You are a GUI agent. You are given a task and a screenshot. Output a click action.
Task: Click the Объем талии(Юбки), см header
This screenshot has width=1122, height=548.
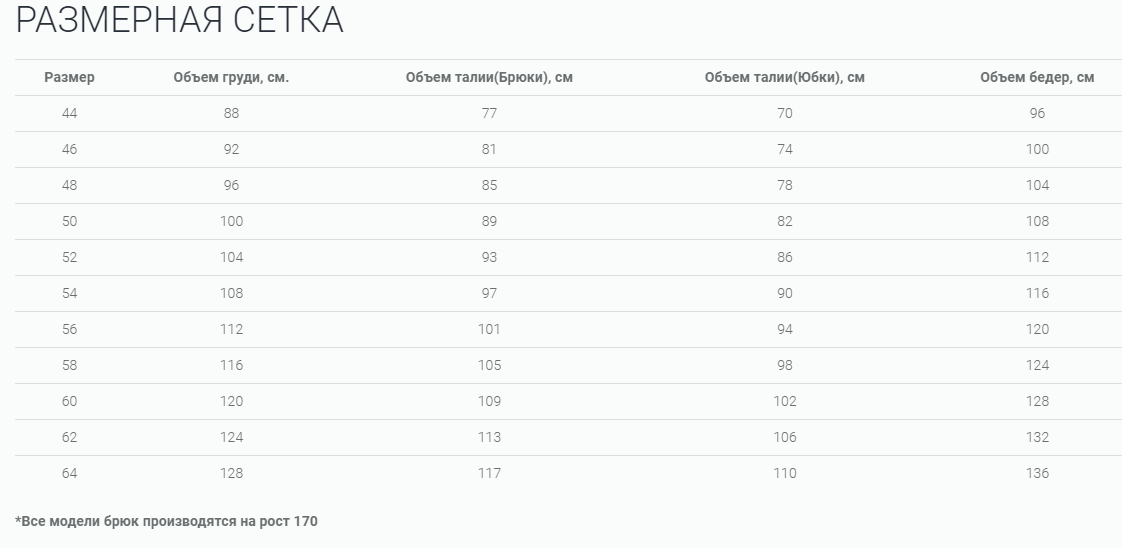click(784, 78)
